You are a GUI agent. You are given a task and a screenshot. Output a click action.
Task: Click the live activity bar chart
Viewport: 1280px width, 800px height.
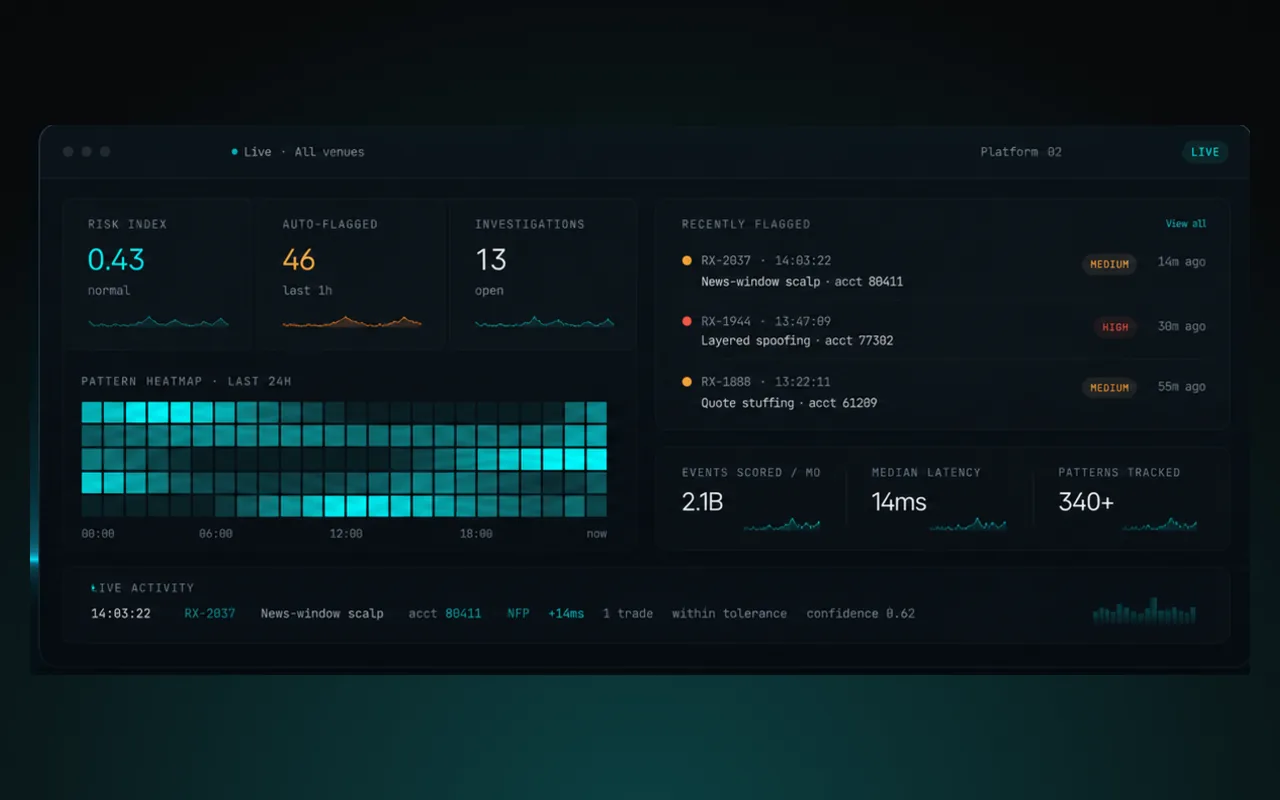pyautogui.click(x=1144, y=610)
